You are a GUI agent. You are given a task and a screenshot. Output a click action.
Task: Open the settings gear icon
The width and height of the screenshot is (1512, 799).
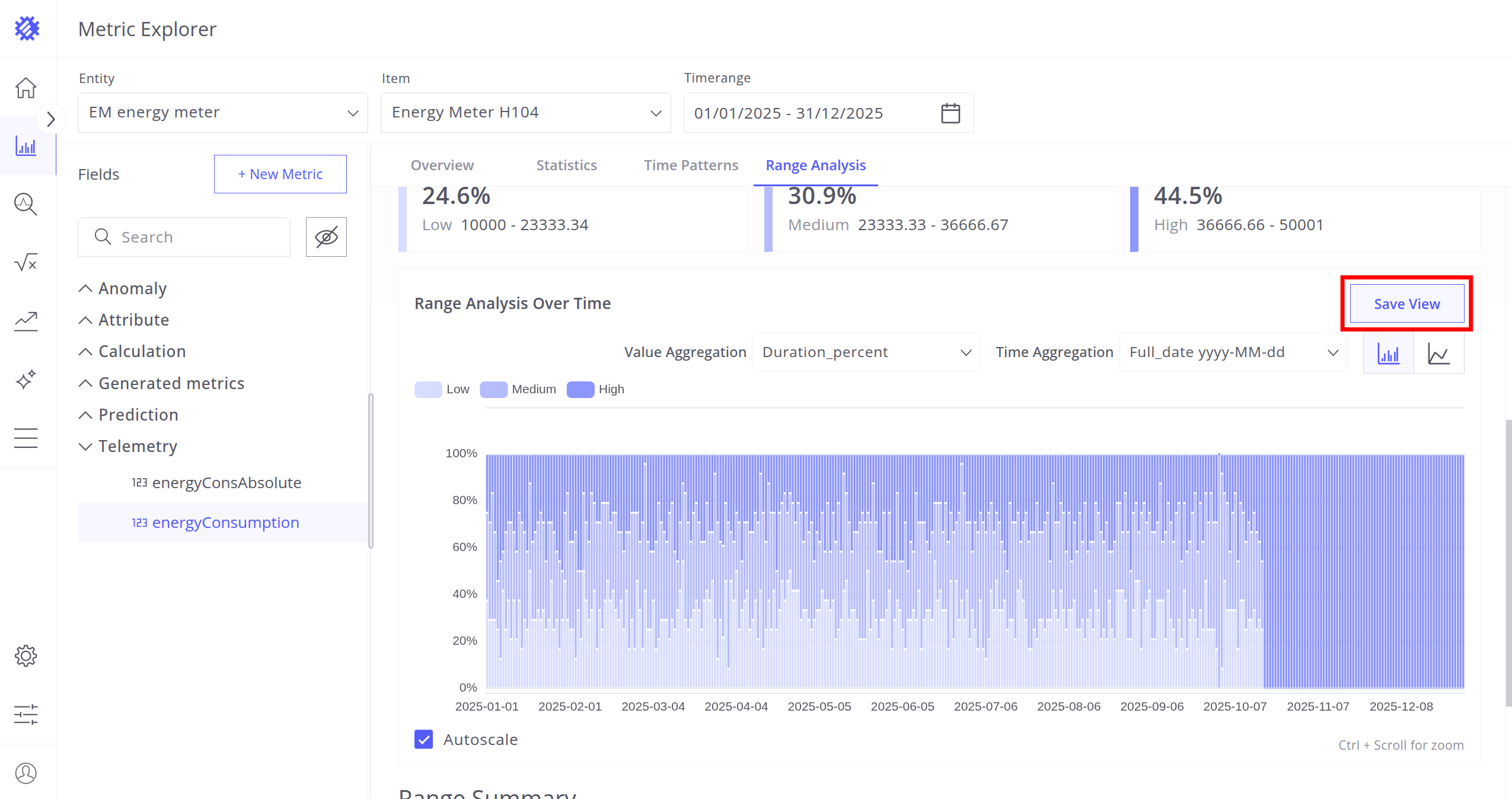click(25, 656)
